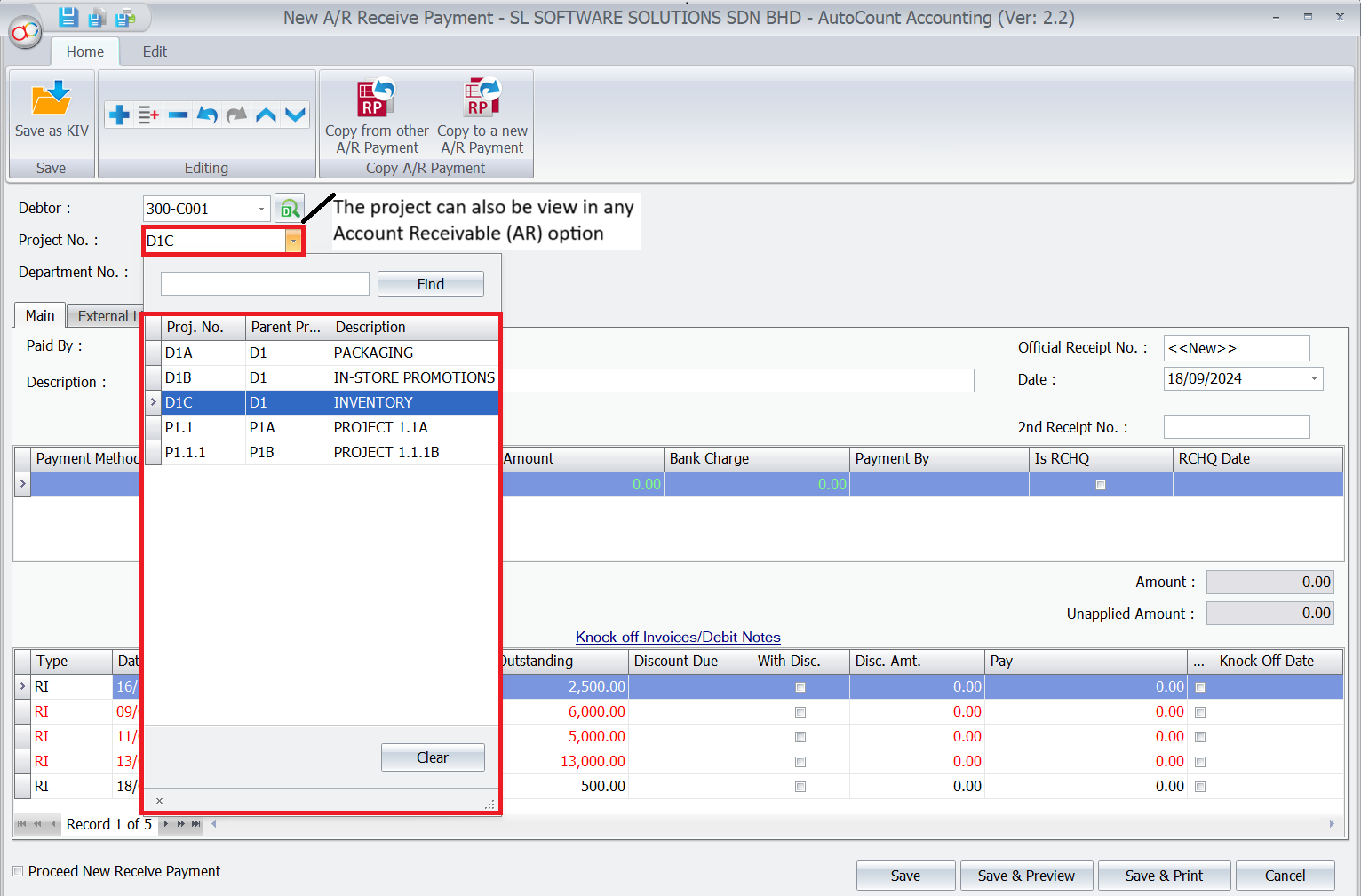Click the move down chevron icon
1361x896 pixels.
click(x=295, y=115)
